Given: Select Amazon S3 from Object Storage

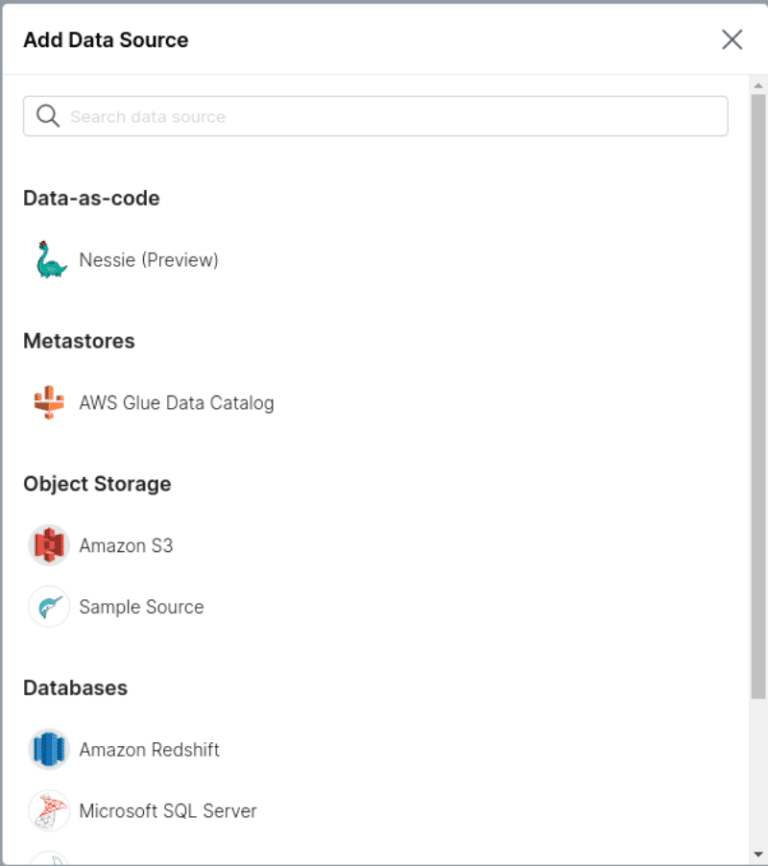Looking at the screenshot, I should [126, 545].
